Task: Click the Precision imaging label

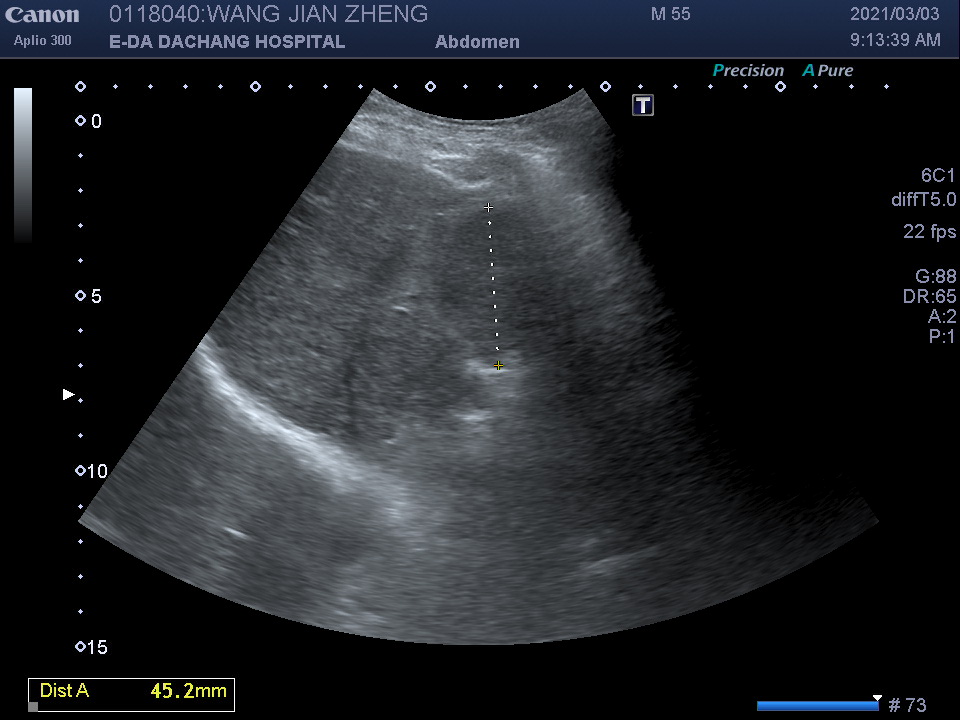Action: coord(748,70)
